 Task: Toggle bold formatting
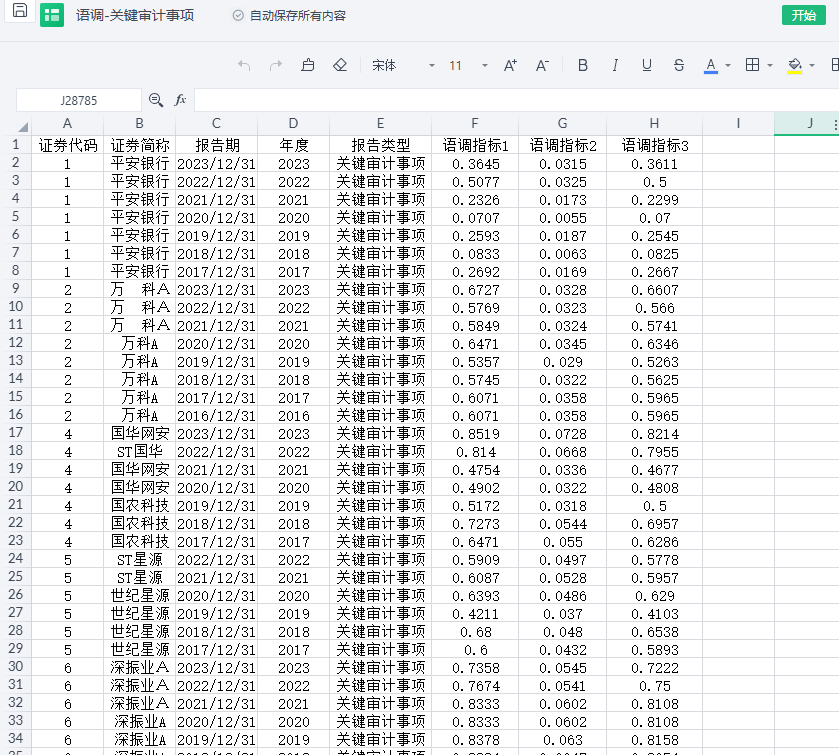[583, 65]
